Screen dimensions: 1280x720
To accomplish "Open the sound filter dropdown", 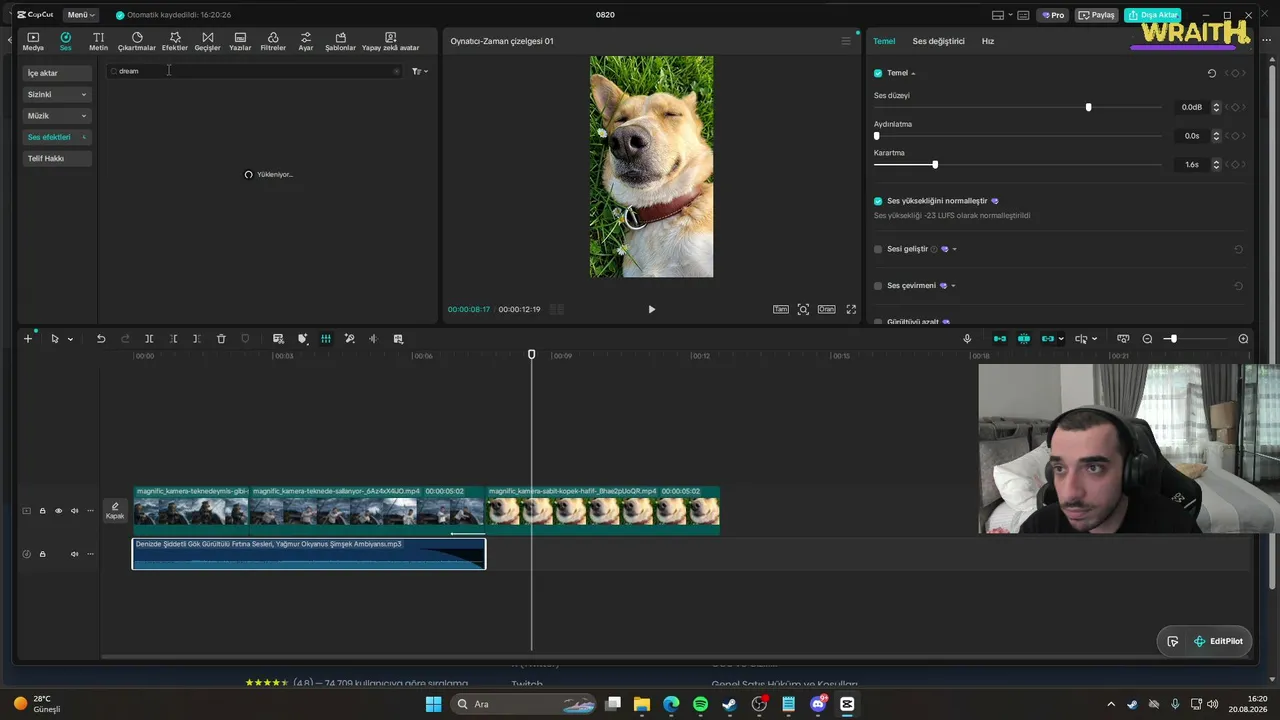I will pyautogui.click(x=420, y=71).
